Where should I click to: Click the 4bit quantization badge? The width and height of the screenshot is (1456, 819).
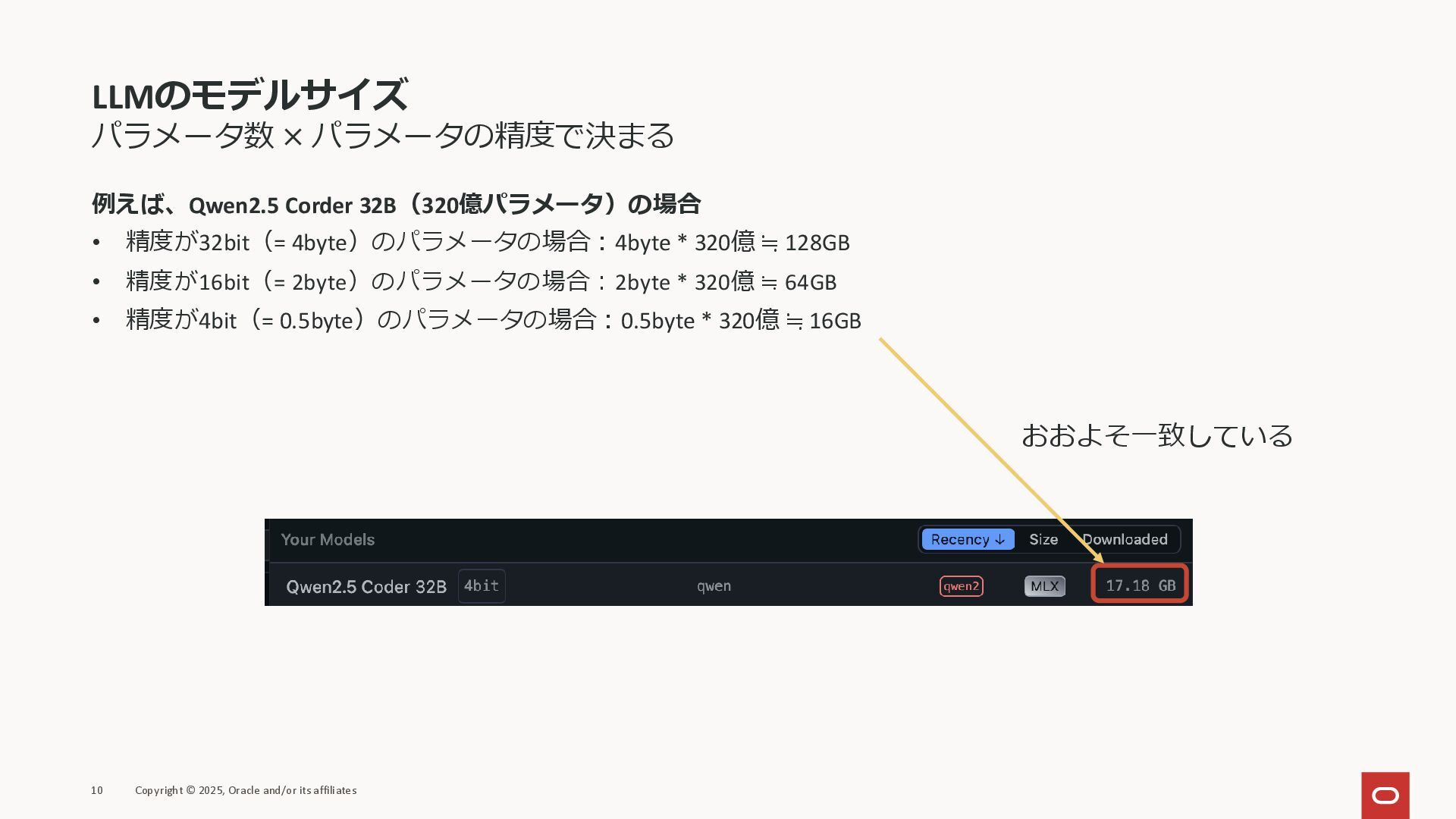pyautogui.click(x=482, y=586)
